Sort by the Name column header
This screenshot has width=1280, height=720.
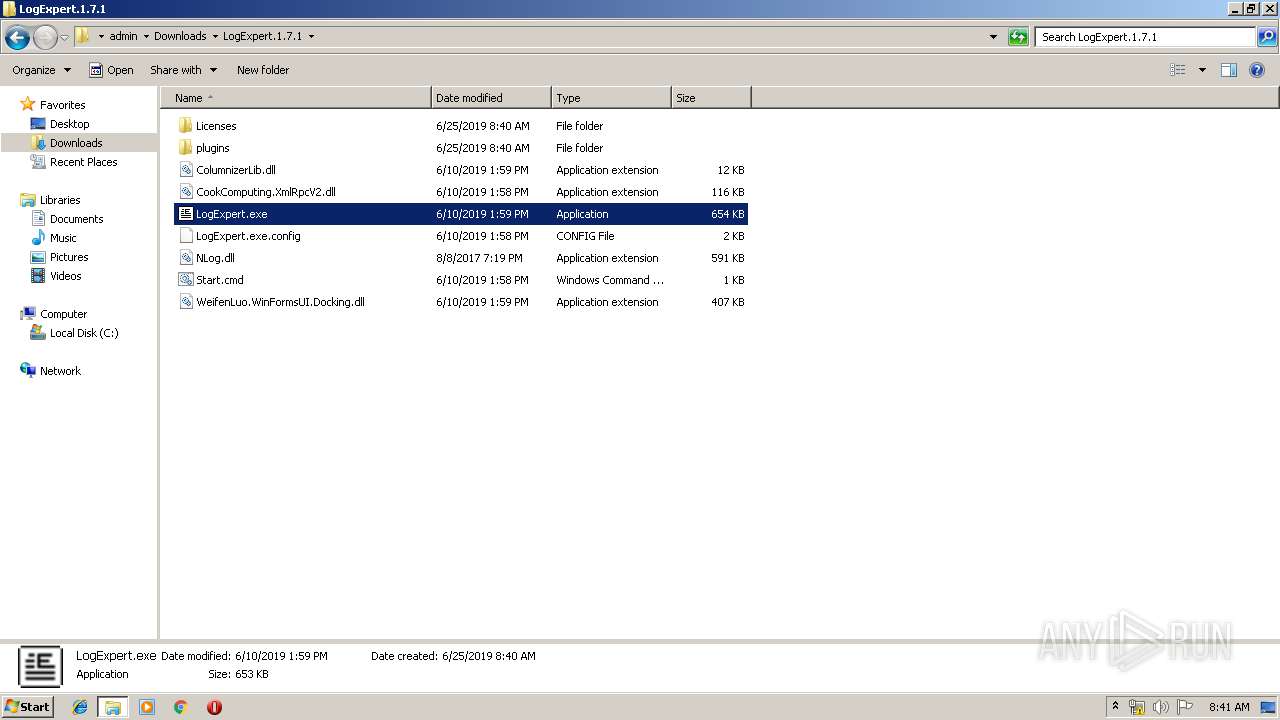[x=296, y=98]
